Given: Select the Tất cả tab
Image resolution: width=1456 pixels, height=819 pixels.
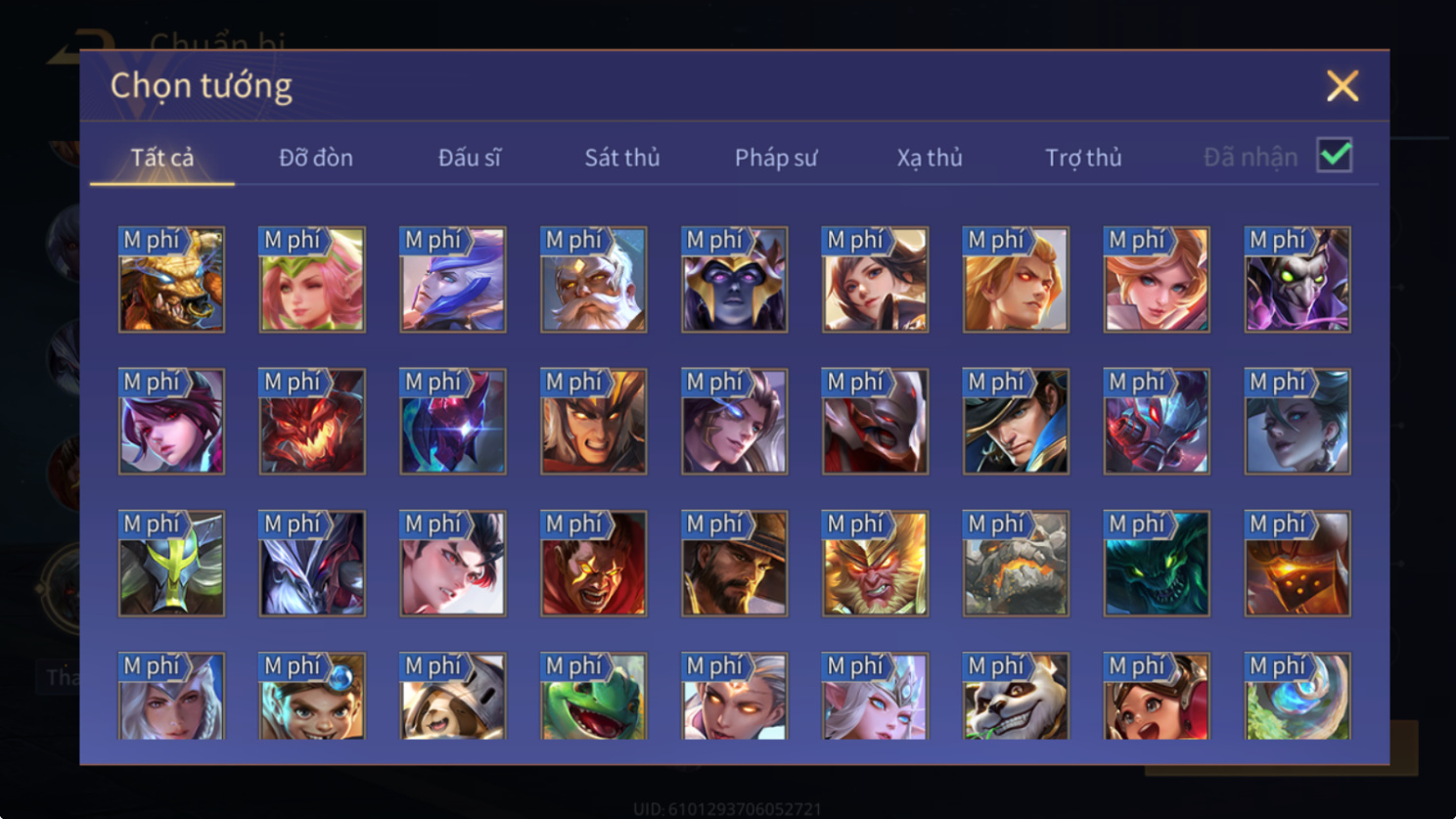Looking at the screenshot, I should 162,158.
